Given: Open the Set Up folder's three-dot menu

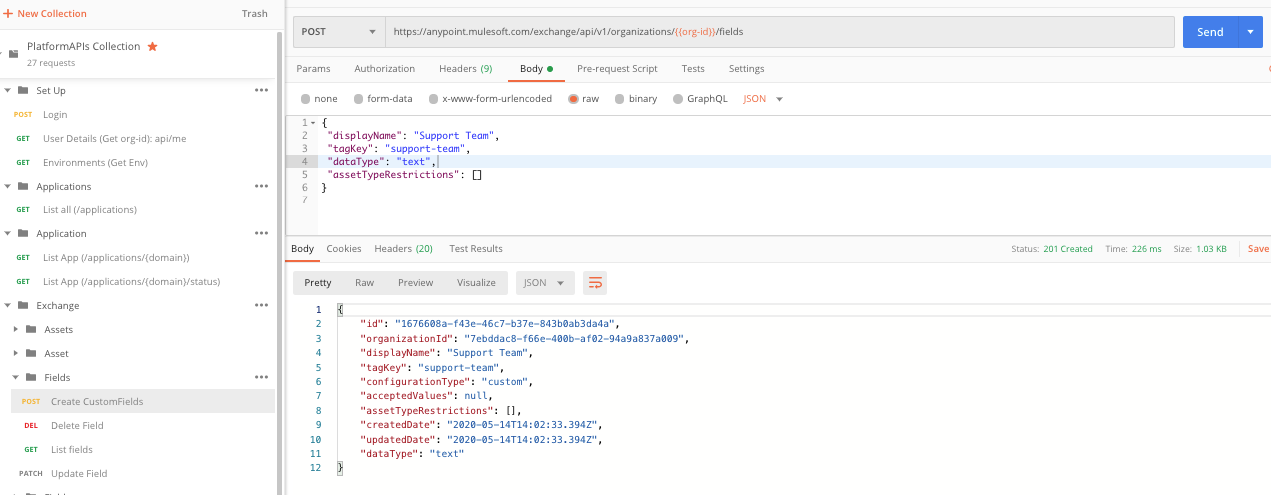Looking at the screenshot, I should [261, 90].
